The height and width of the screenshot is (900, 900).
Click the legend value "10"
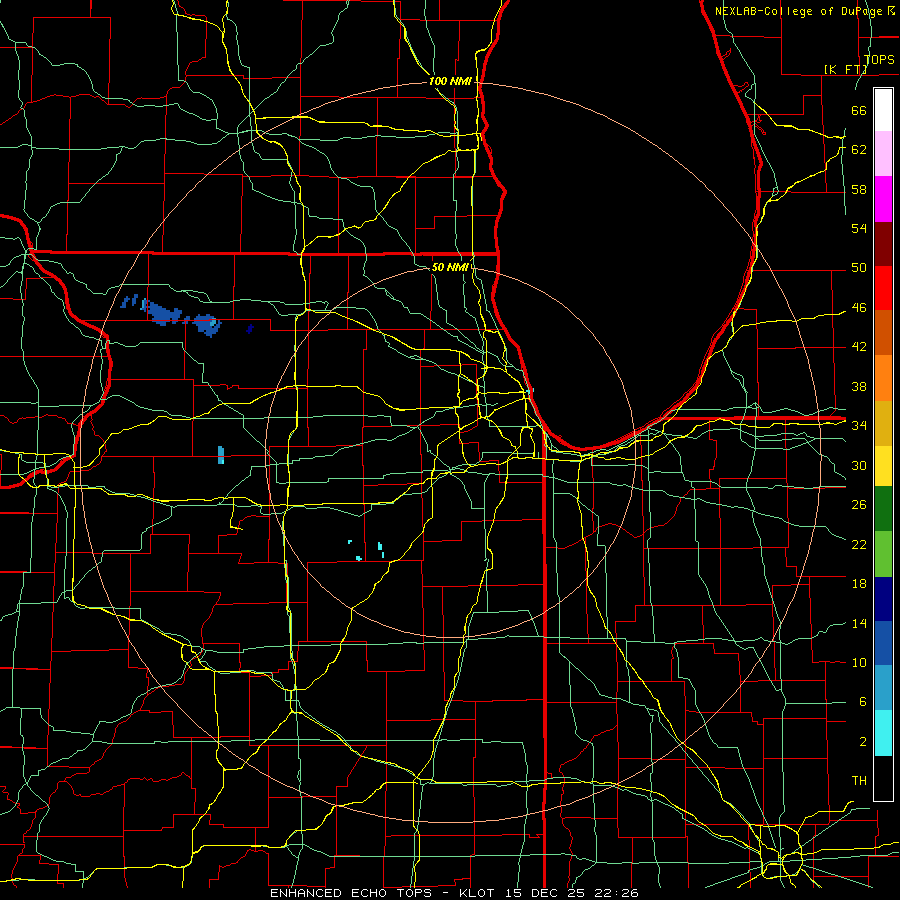click(x=859, y=663)
